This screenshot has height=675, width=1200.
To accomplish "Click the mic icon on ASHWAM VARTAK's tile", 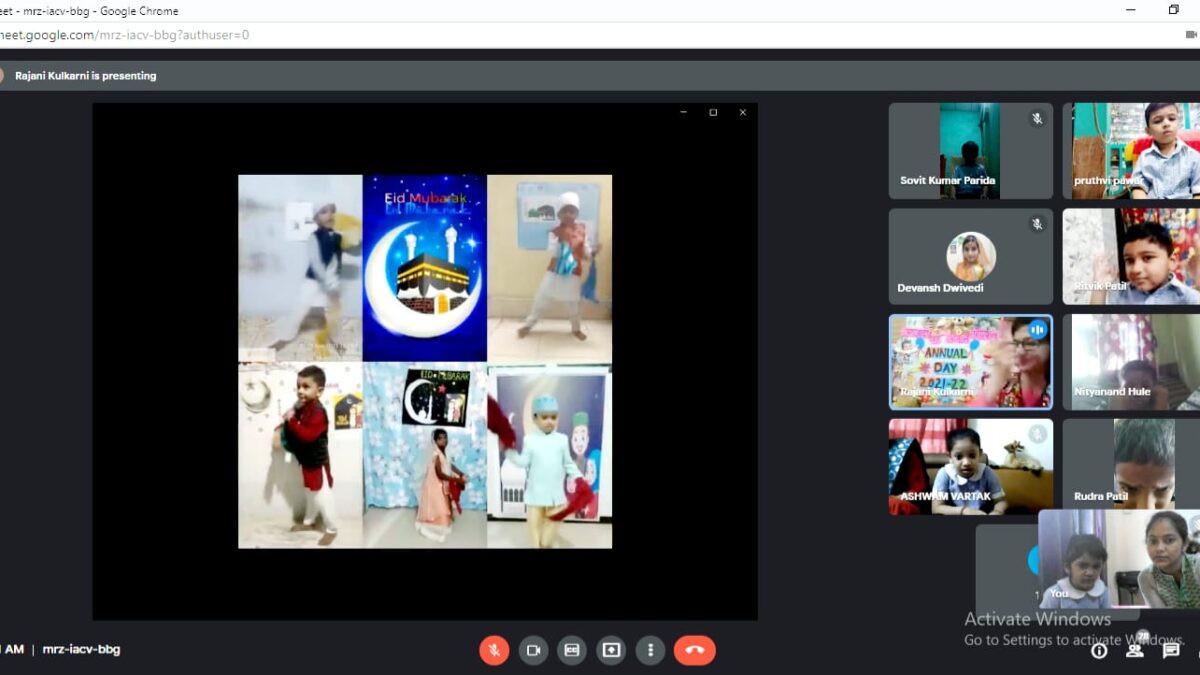I will click(1037, 434).
